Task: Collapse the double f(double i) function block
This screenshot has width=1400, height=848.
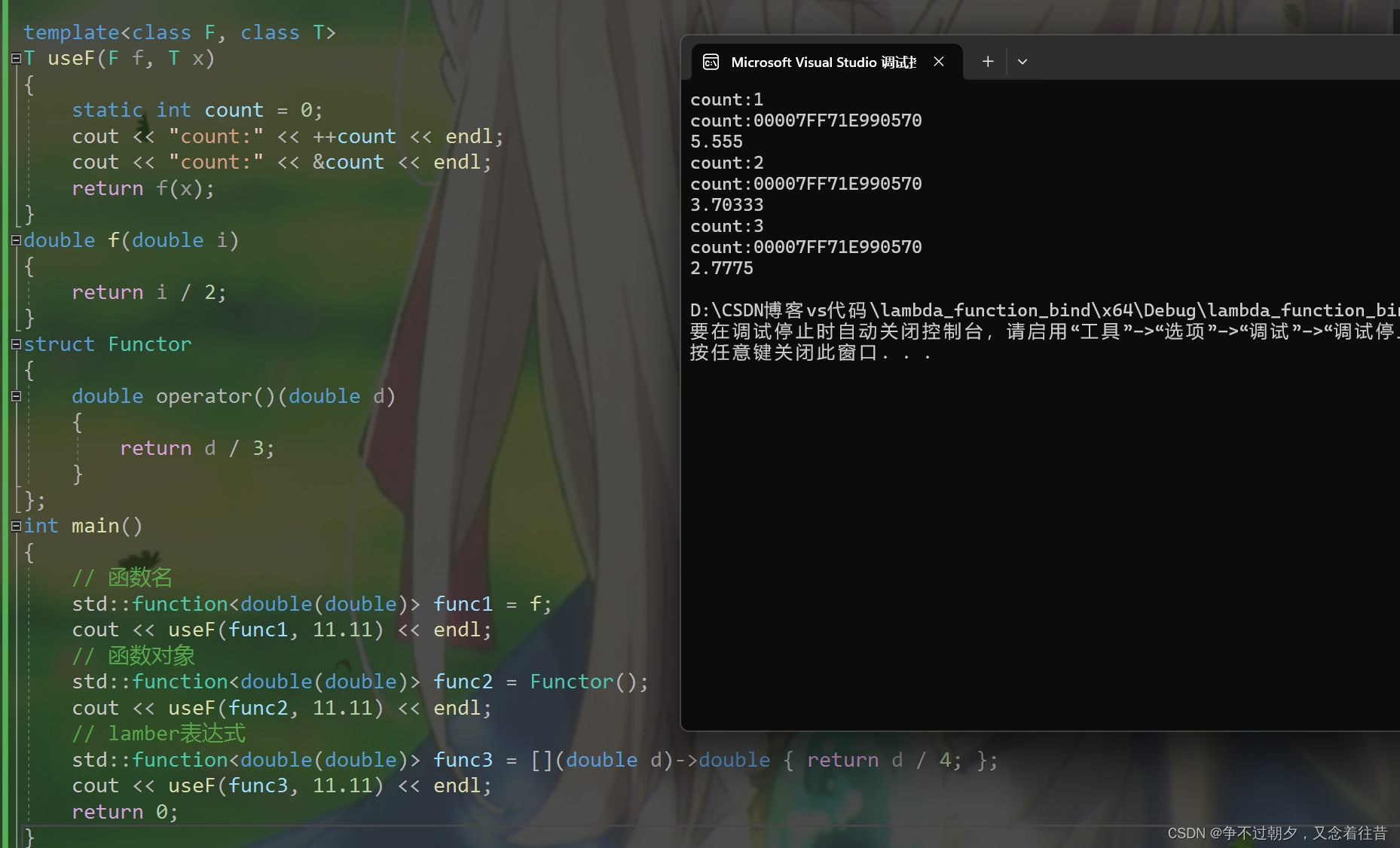Action: coord(16,240)
